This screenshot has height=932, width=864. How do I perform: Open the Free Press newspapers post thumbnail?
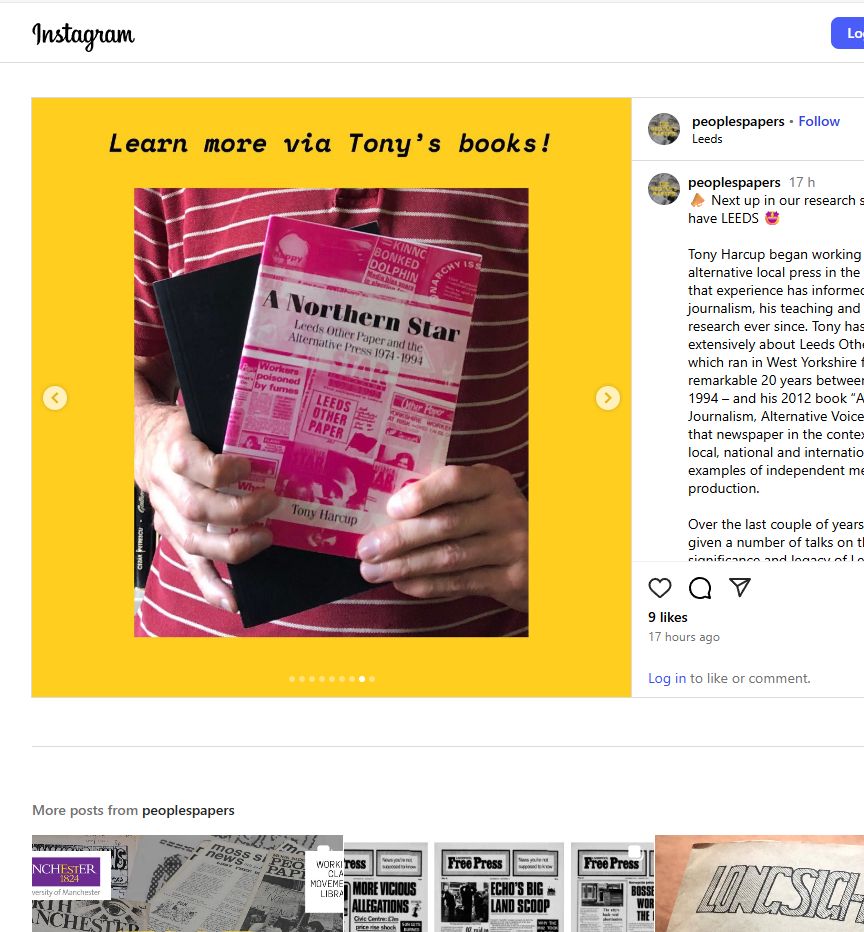[499, 883]
